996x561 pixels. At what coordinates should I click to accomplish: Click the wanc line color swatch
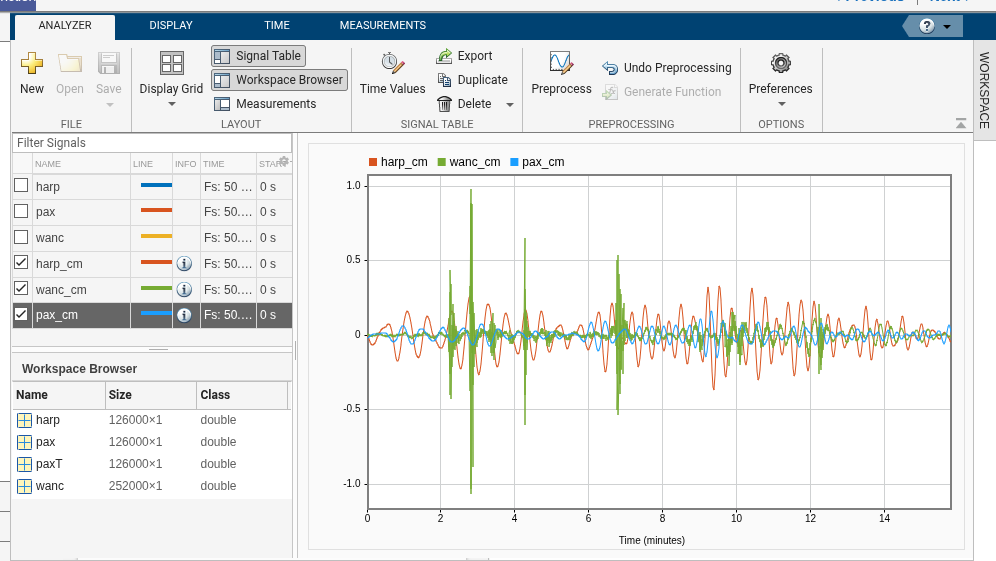(156, 237)
